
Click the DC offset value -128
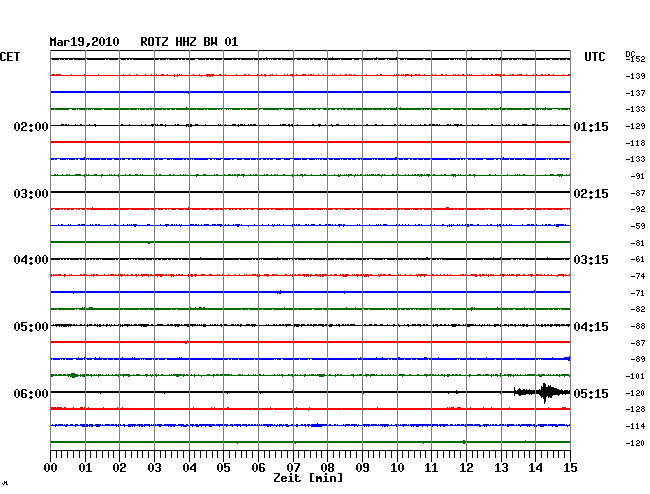[x=635, y=409]
